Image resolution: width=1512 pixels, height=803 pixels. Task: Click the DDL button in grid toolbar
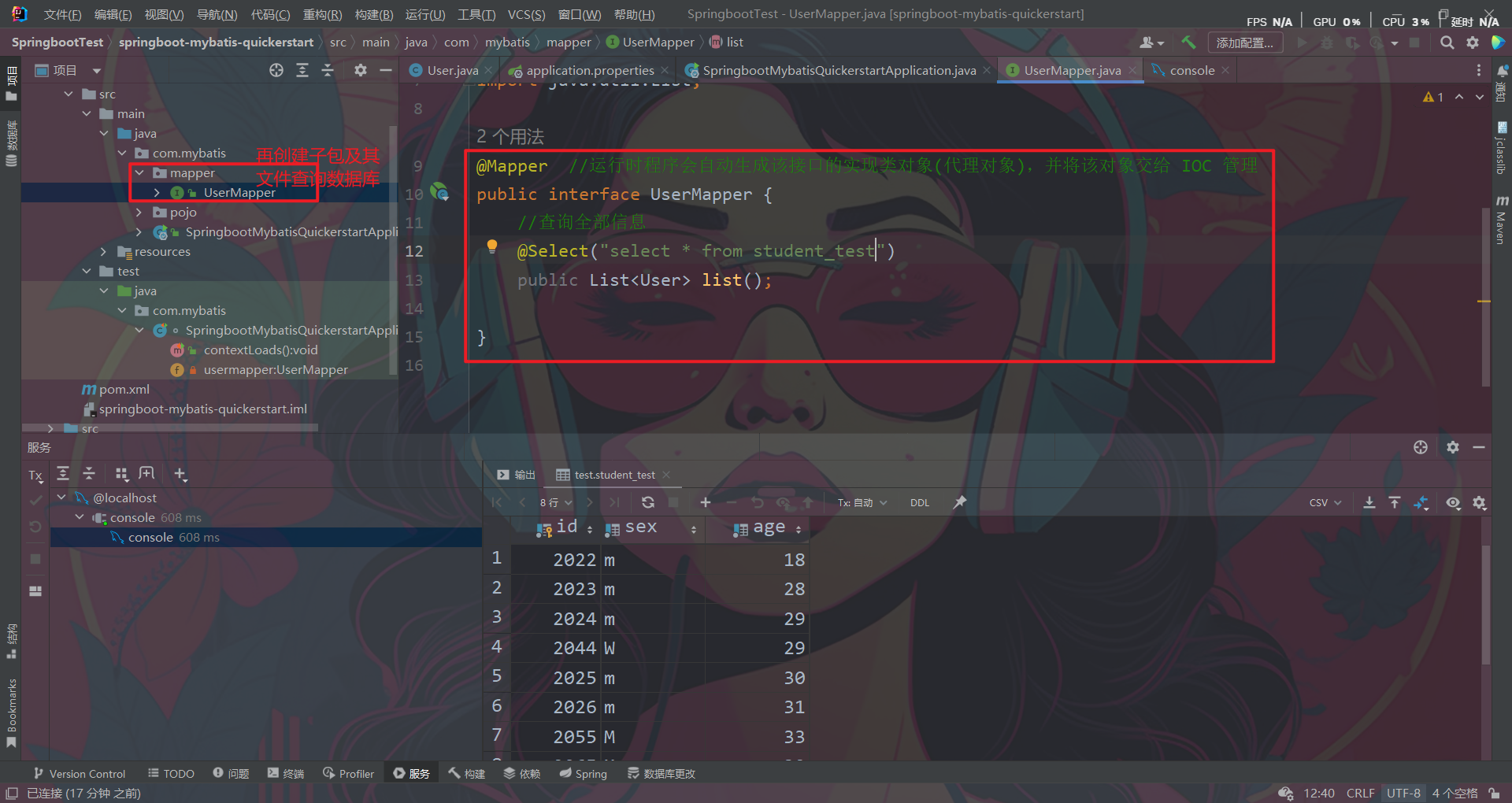click(920, 502)
